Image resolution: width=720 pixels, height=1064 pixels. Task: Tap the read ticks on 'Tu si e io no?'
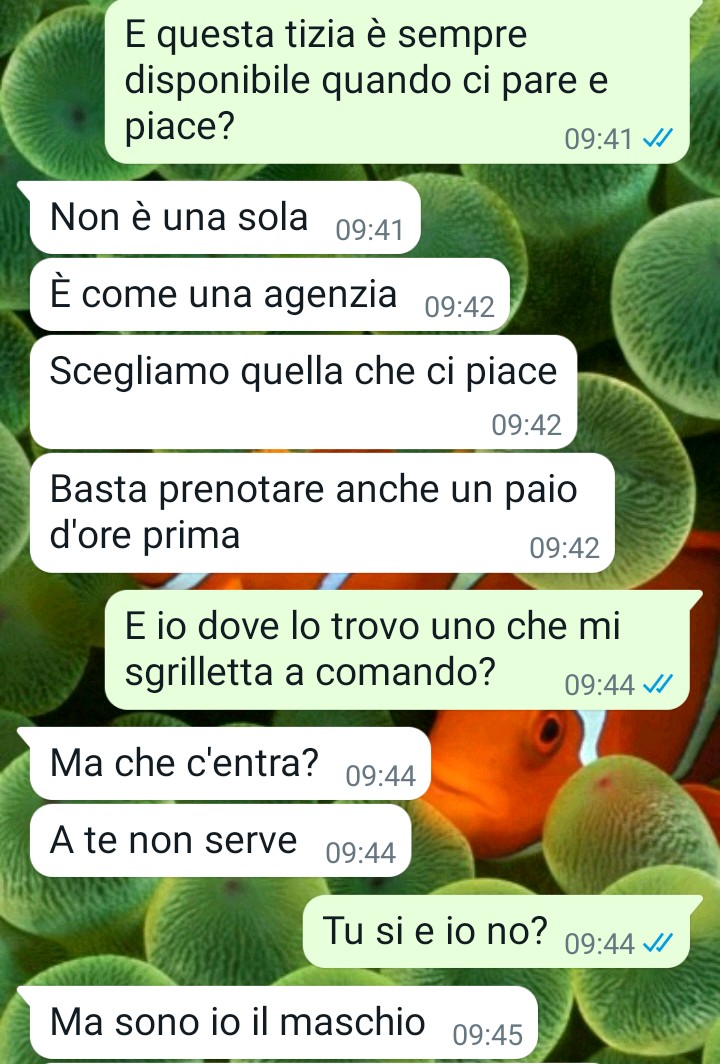[x=658, y=943]
